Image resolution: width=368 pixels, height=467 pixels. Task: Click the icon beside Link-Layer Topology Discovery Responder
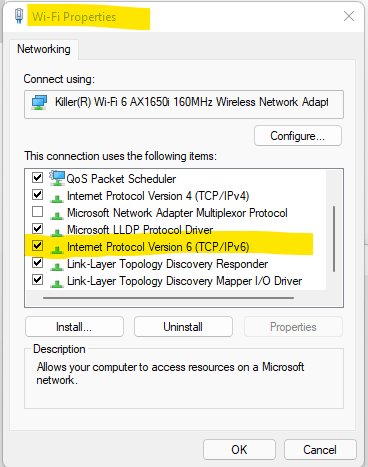(x=57, y=267)
